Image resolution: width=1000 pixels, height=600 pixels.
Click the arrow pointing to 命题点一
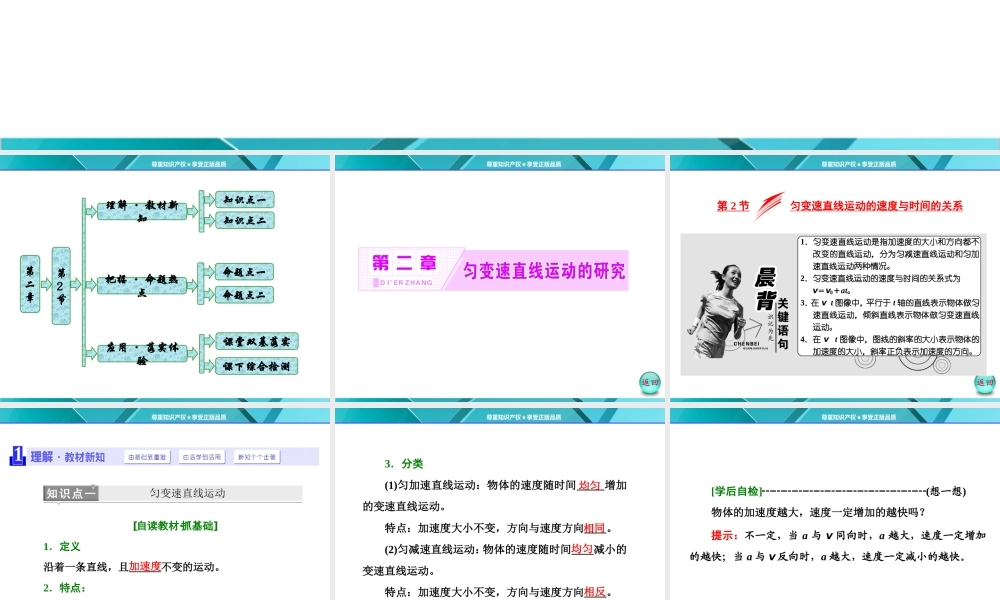(209, 272)
